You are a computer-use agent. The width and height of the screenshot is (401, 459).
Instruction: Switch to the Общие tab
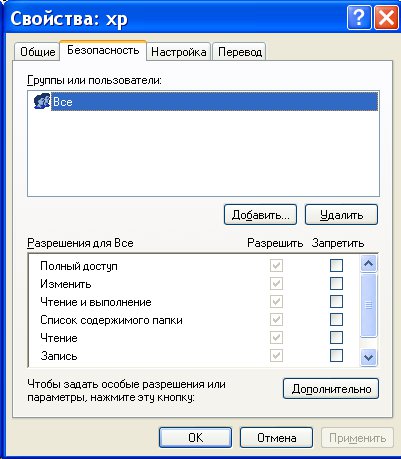[x=38, y=52]
